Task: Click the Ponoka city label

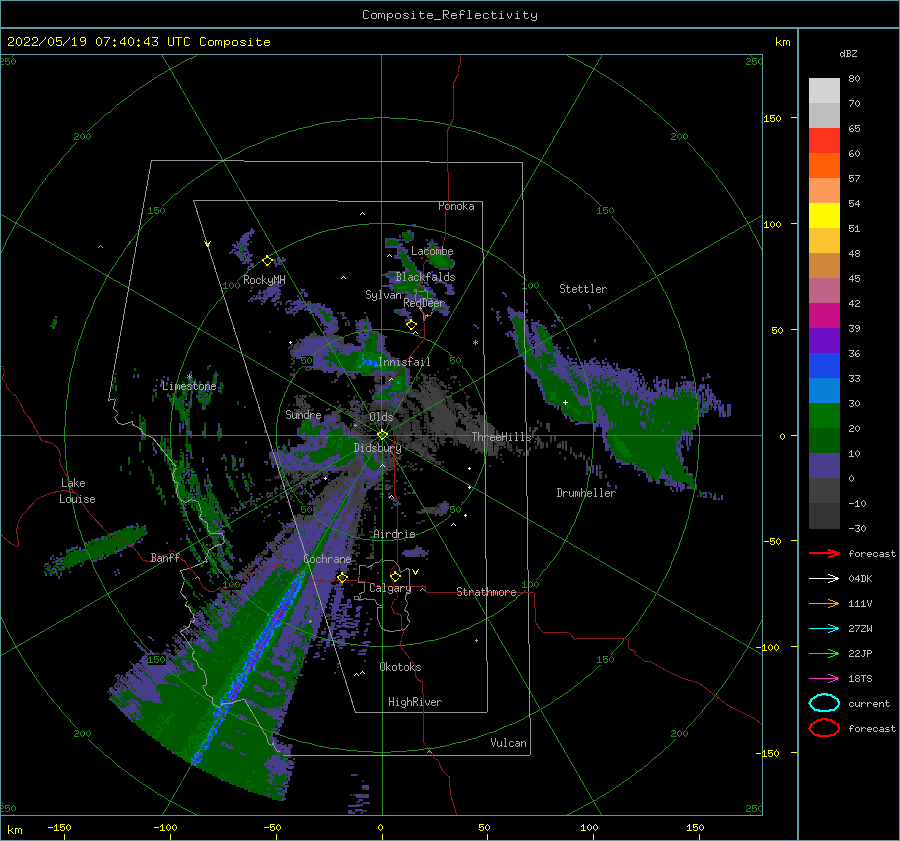Action: pos(456,206)
